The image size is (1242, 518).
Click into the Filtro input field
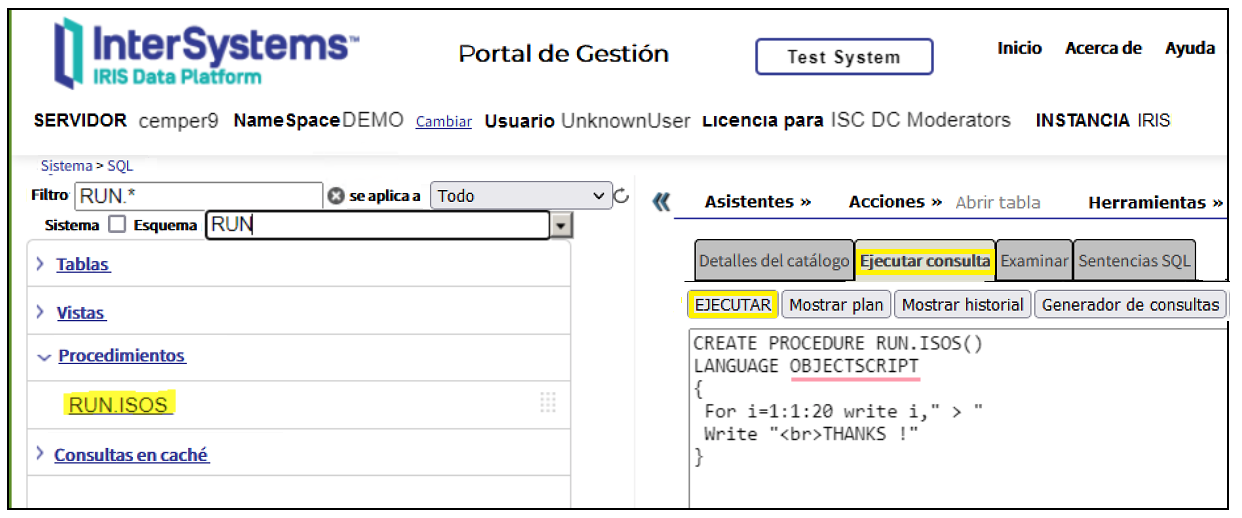pyautogui.click(x=198, y=196)
